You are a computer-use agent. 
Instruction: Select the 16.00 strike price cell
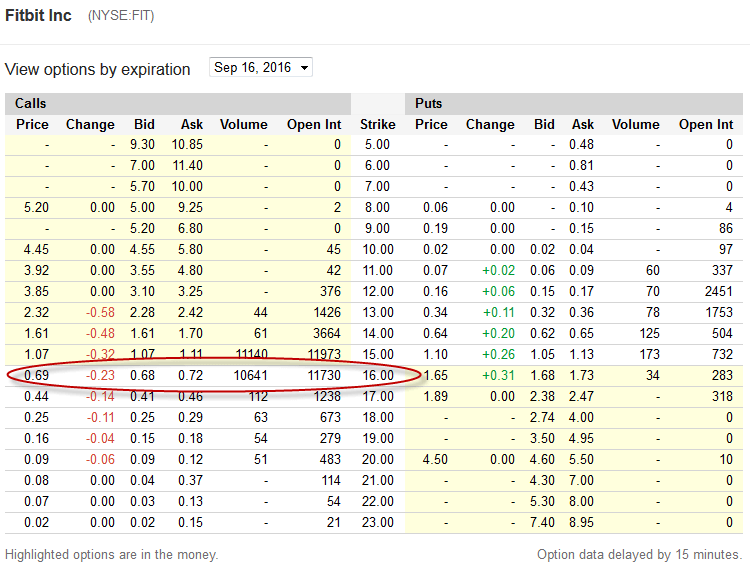pos(378,375)
